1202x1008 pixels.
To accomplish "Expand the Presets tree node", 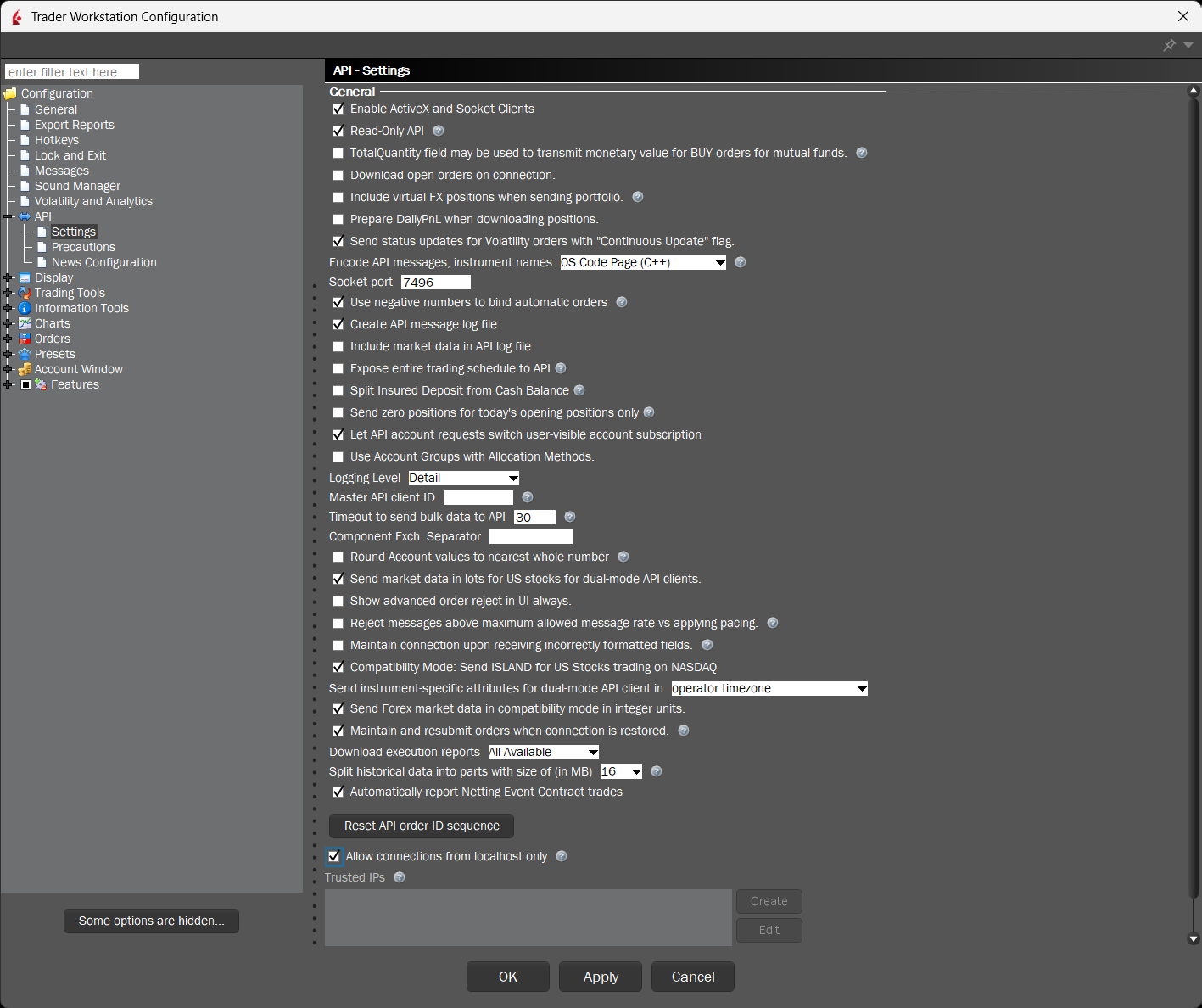I will click(x=8, y=354).
